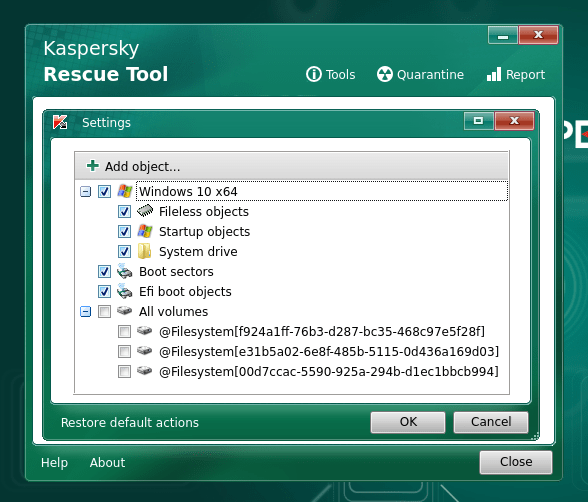Select the System drive label

(x=198, y=252)
